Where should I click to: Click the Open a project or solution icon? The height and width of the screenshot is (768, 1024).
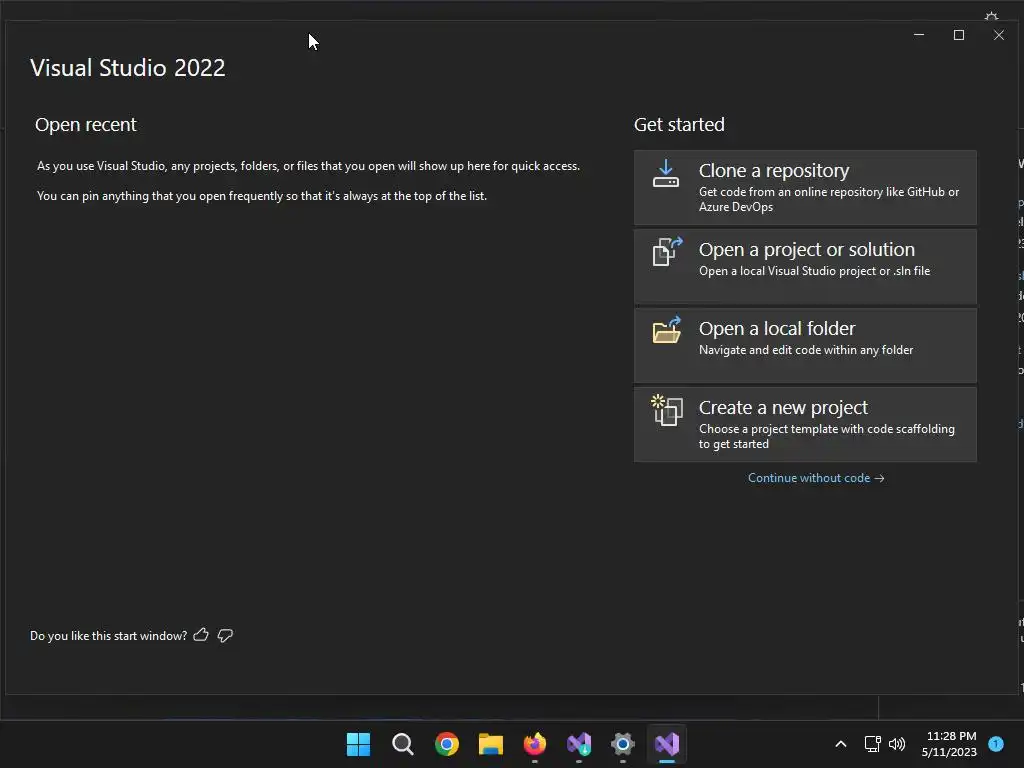pos(667,251)
